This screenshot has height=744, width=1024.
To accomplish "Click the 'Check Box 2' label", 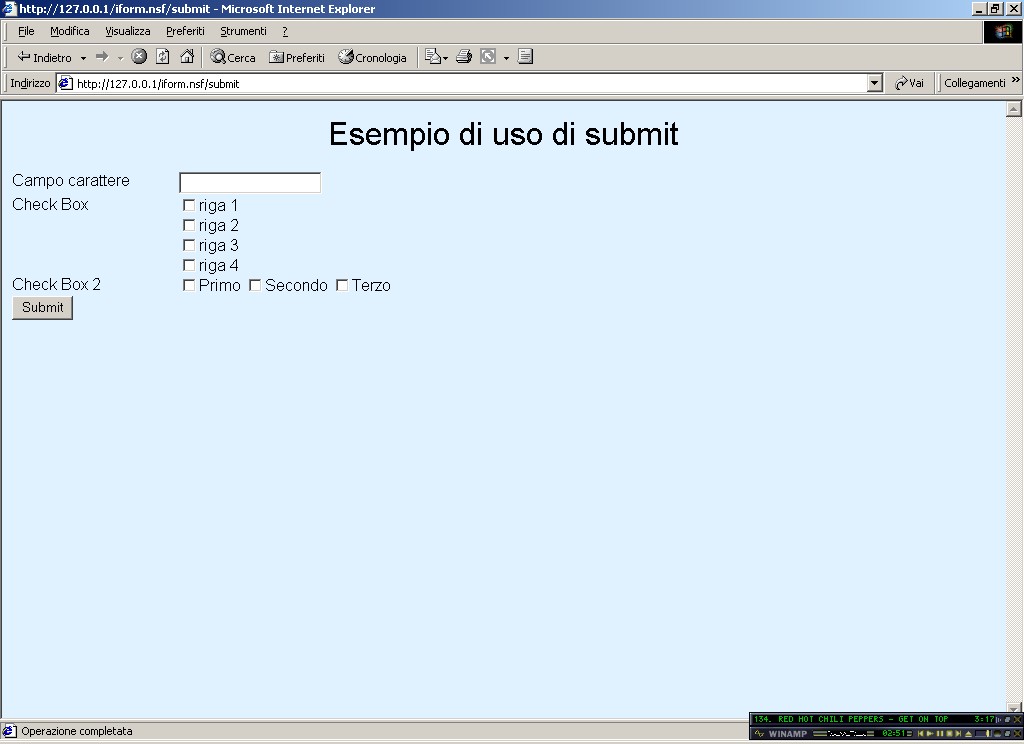I will click(x=57, y=284).
